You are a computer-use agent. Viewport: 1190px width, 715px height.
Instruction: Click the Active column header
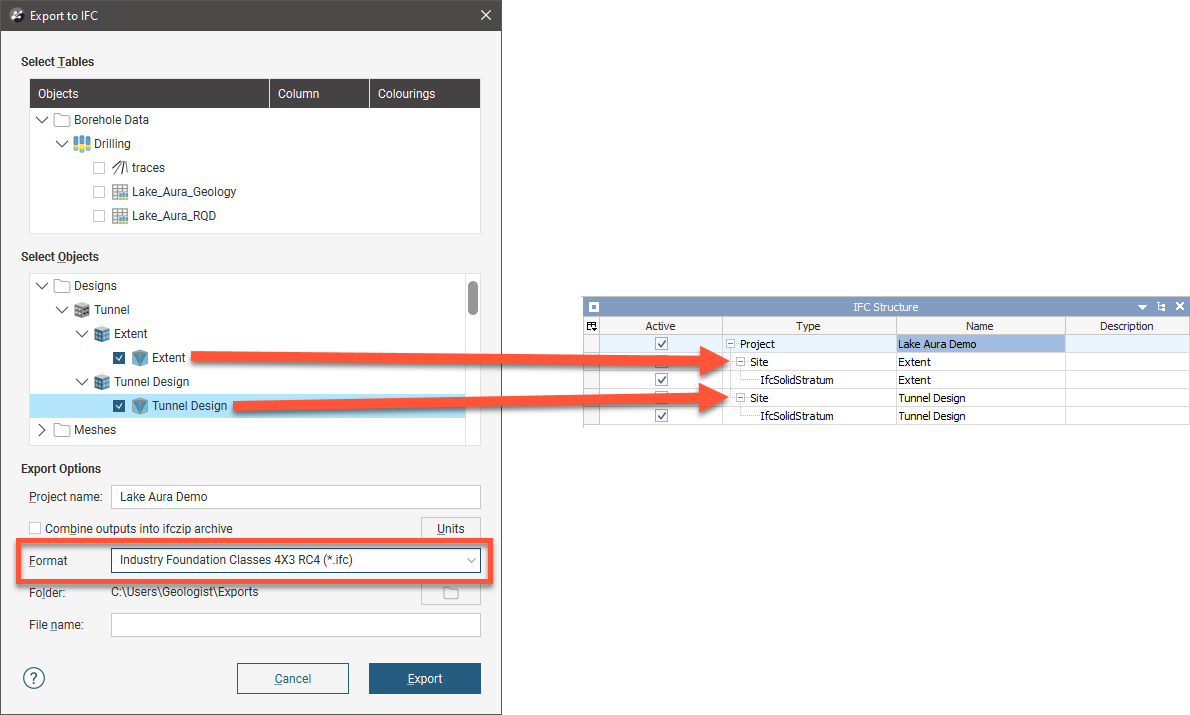pos(660,326)
